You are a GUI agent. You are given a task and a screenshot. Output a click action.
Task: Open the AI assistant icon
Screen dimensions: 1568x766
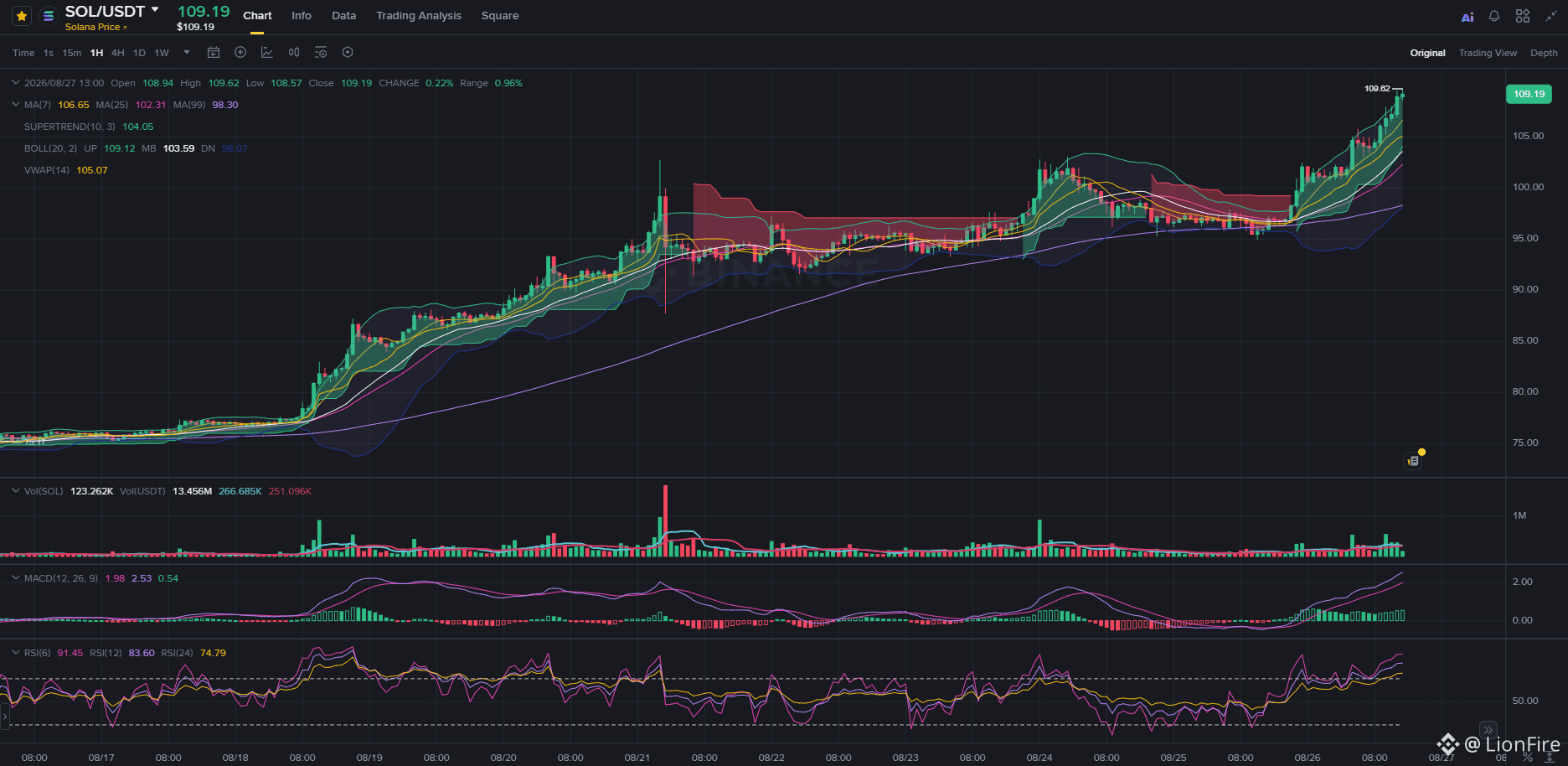tap(1467, 17)
